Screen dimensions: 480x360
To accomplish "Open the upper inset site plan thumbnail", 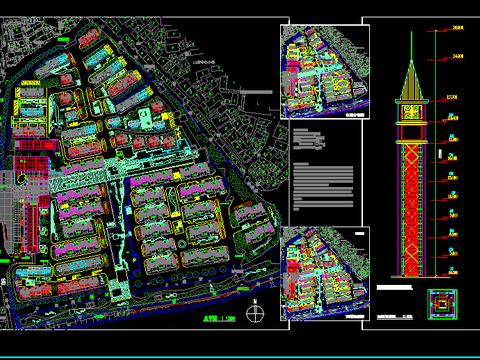I will coord(325,72).
